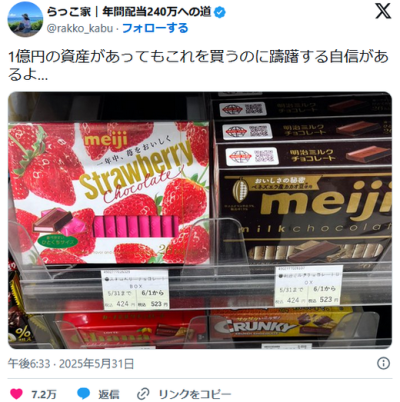The image size is (400, 402).
Task: Open the Strawberry Chocolate box photo
Action: click(x=109, y=193)
